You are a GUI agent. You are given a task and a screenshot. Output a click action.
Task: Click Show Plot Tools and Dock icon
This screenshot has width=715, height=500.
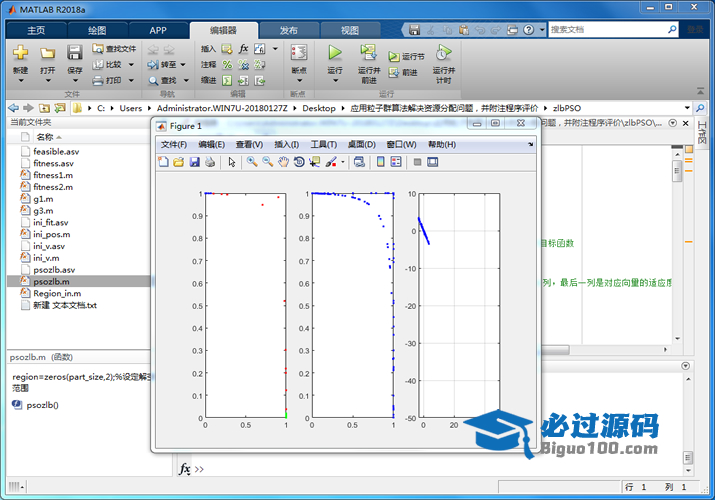point(432,162)
